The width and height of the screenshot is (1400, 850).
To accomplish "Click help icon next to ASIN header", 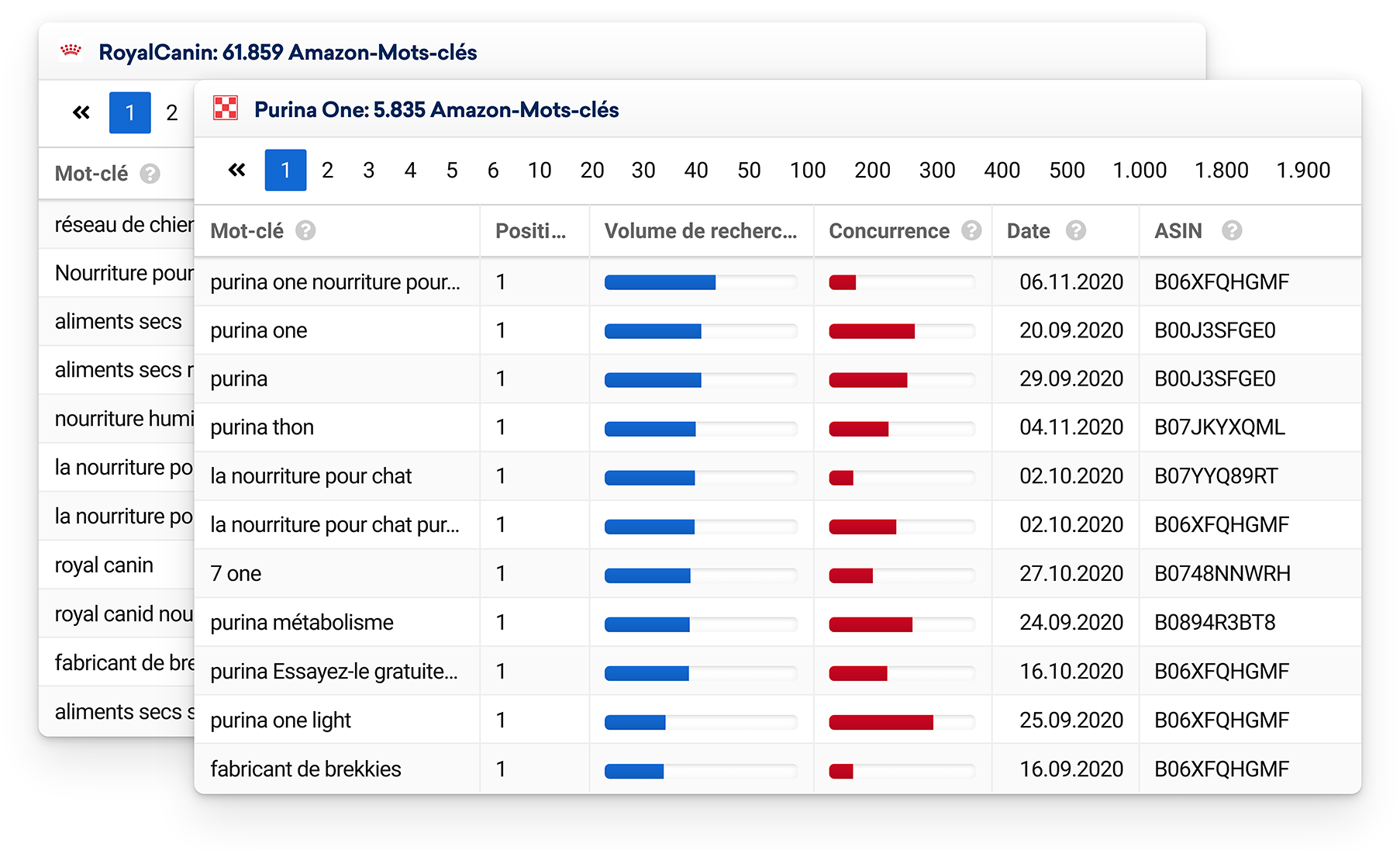I will 1232,230.
